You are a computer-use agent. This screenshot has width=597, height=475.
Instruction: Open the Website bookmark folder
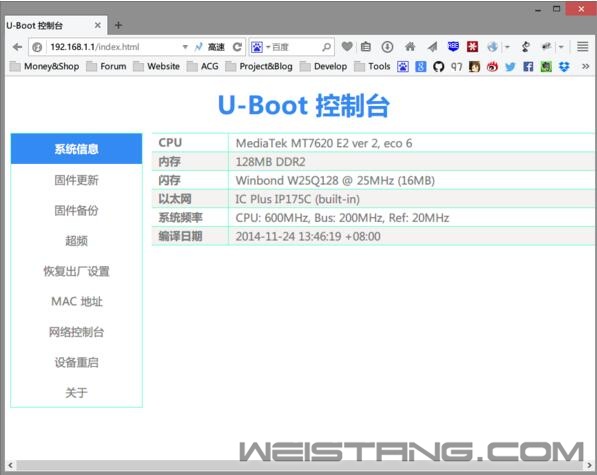tap(156, 67)
